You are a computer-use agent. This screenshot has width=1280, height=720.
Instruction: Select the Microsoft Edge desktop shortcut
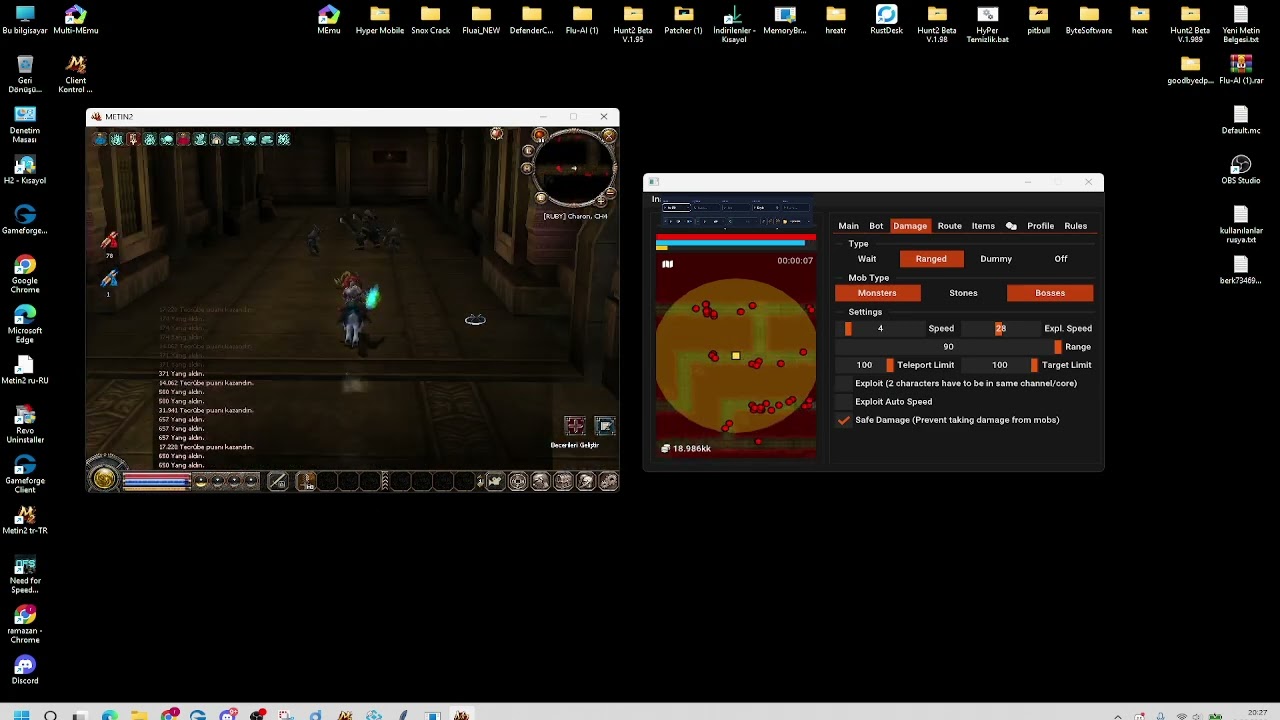25,325
